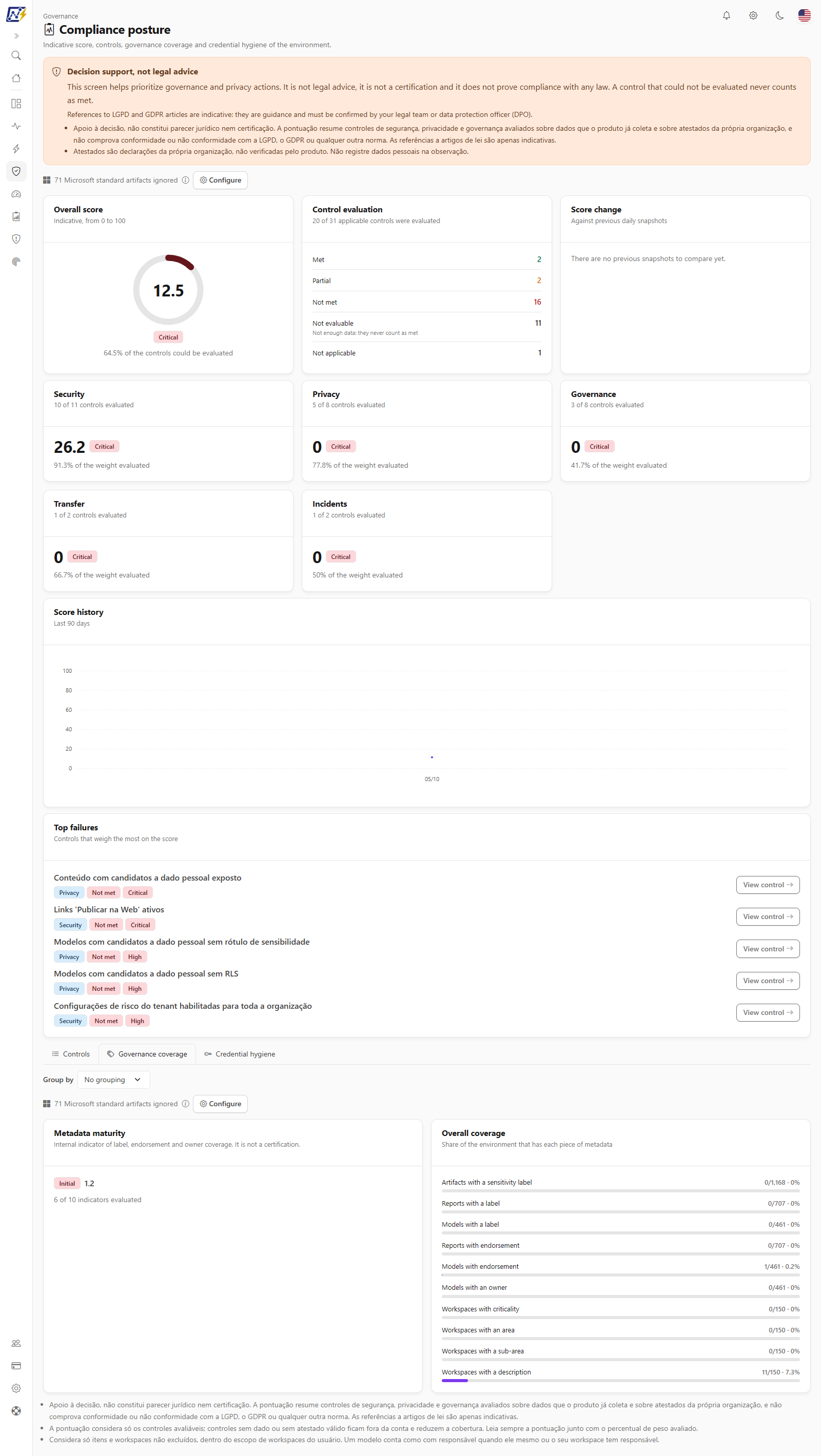821x1456 pixels.
Task: Click the lightning bolt sidebar icon
Action: 16,149
